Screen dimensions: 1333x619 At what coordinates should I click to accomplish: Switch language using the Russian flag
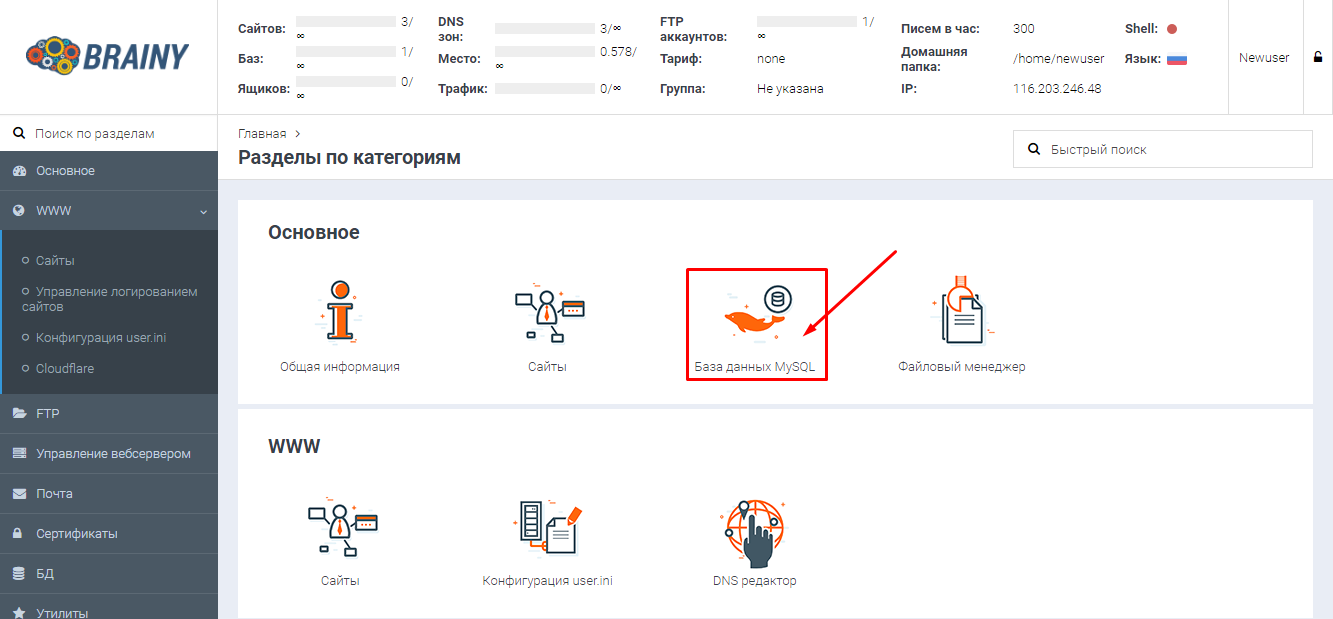coord(1176,59)
